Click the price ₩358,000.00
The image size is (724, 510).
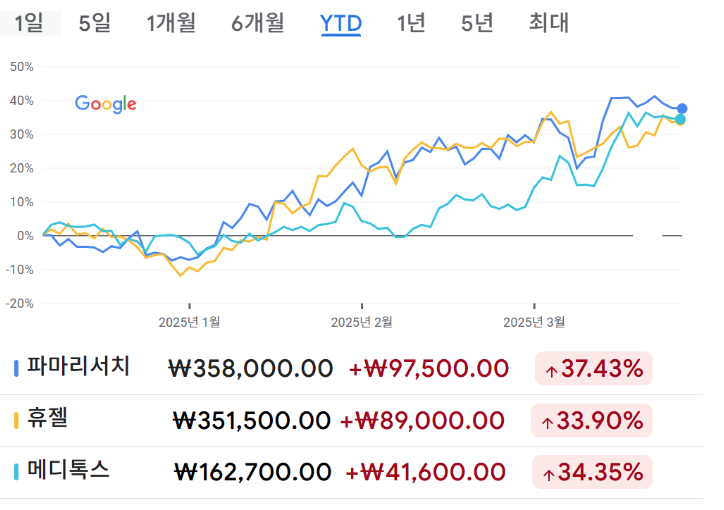250,368
